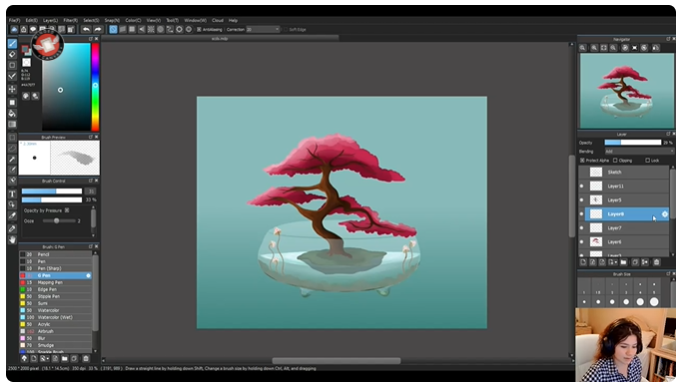
Task: Click the Ooze slider handle
Action: tap(57, 221)
